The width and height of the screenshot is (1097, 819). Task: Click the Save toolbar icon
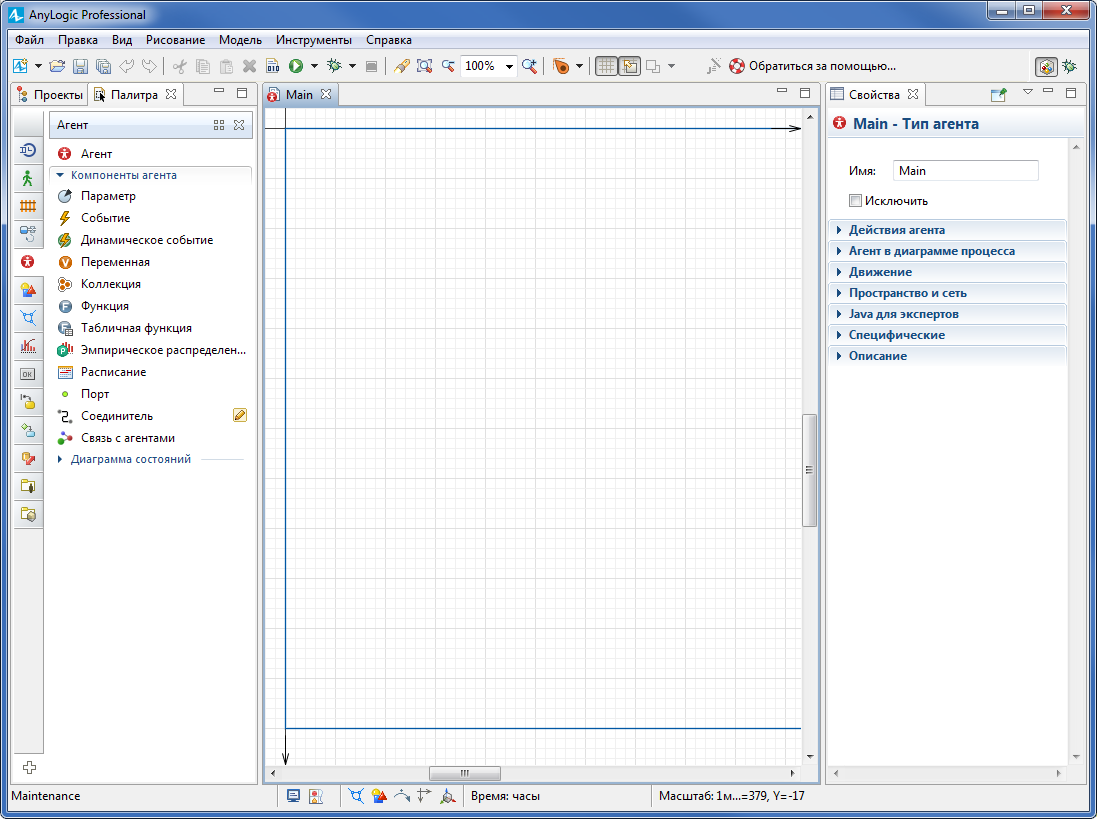[x=80, y=66]
